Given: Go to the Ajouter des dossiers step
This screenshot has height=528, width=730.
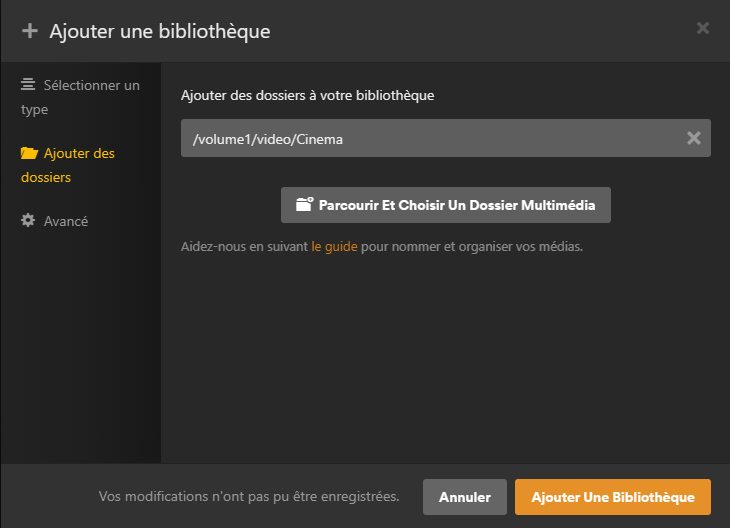Looking at the screenshot, I should [x=68, y=165].
